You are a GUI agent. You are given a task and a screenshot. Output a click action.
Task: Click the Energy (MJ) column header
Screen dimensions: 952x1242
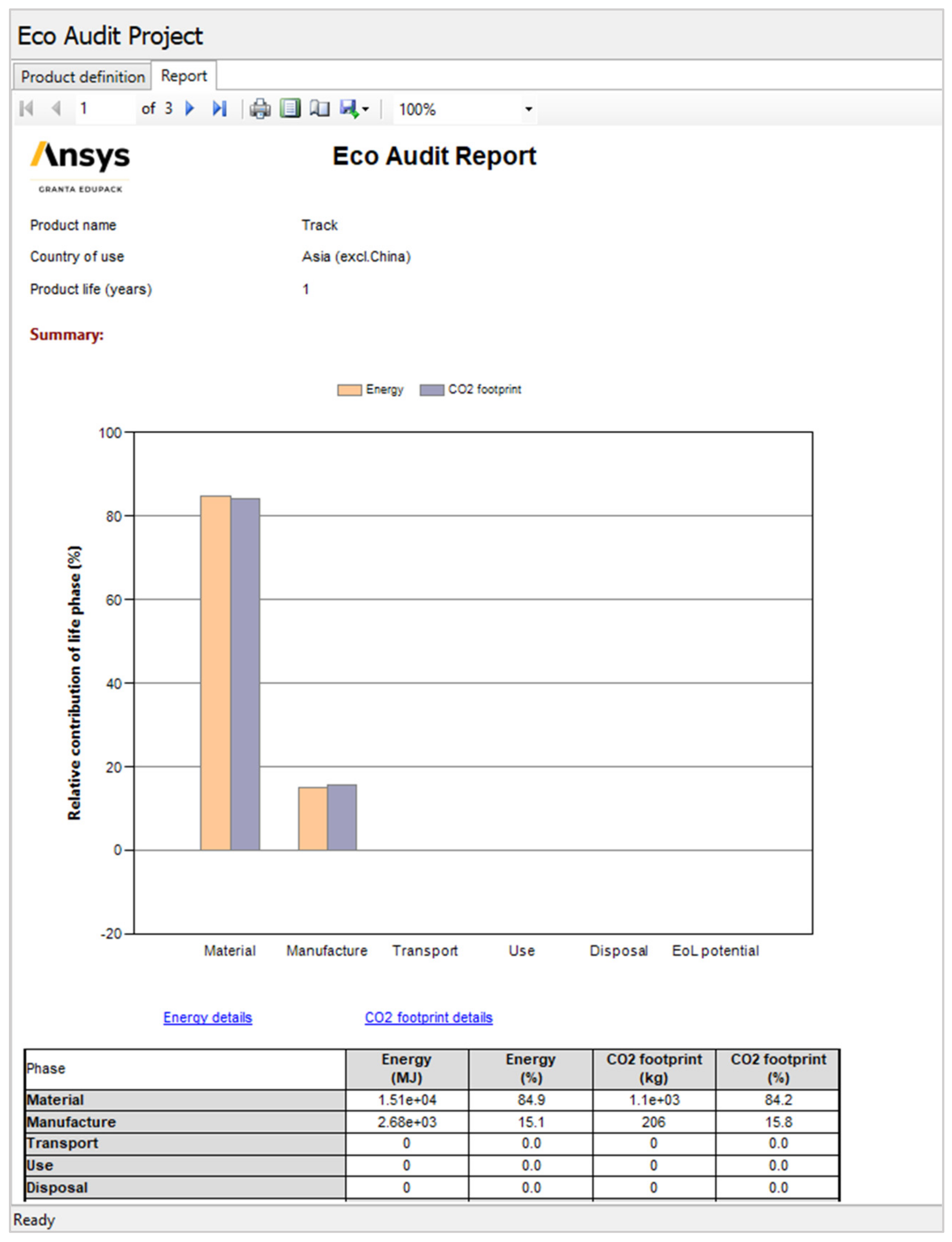407,1068
